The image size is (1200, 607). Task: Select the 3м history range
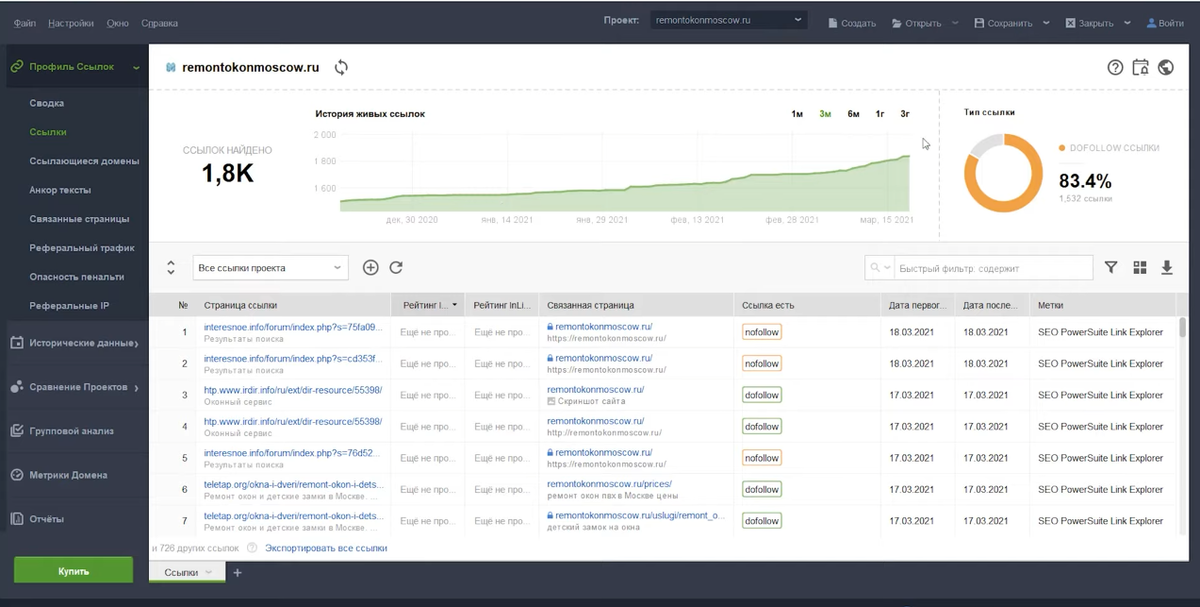825,114
